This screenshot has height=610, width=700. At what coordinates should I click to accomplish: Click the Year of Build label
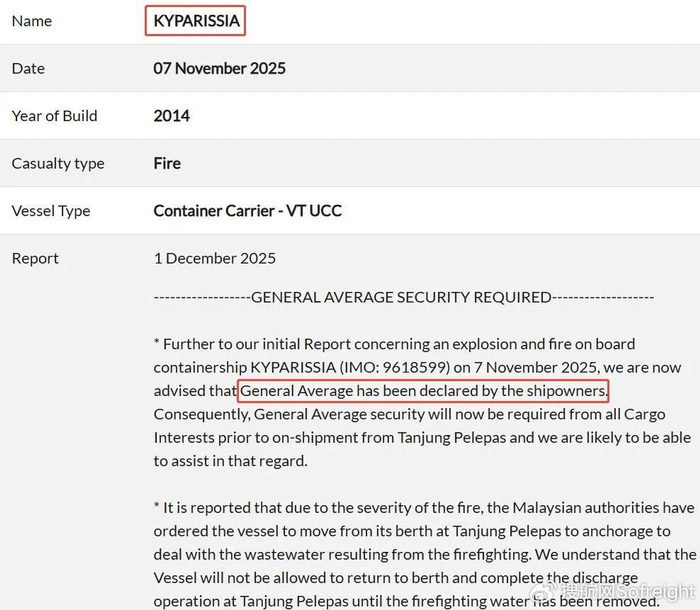pyautogui.click(x=54, y=115)
